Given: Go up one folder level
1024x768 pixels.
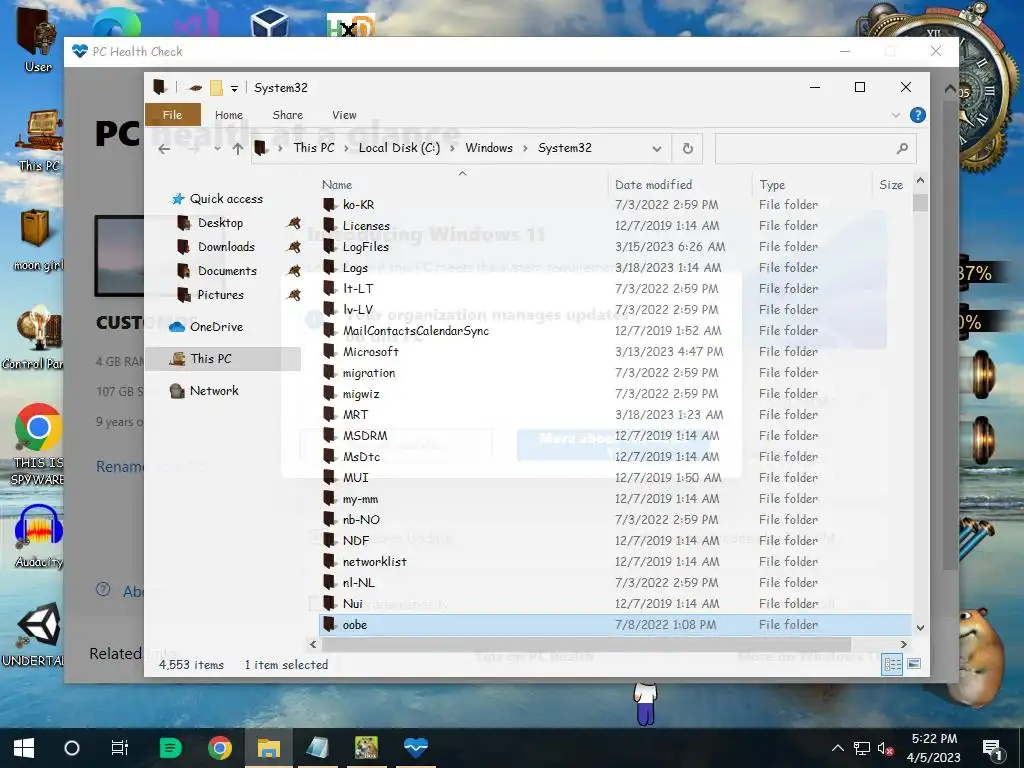Looking at the screenshot, I should point(238,148).
